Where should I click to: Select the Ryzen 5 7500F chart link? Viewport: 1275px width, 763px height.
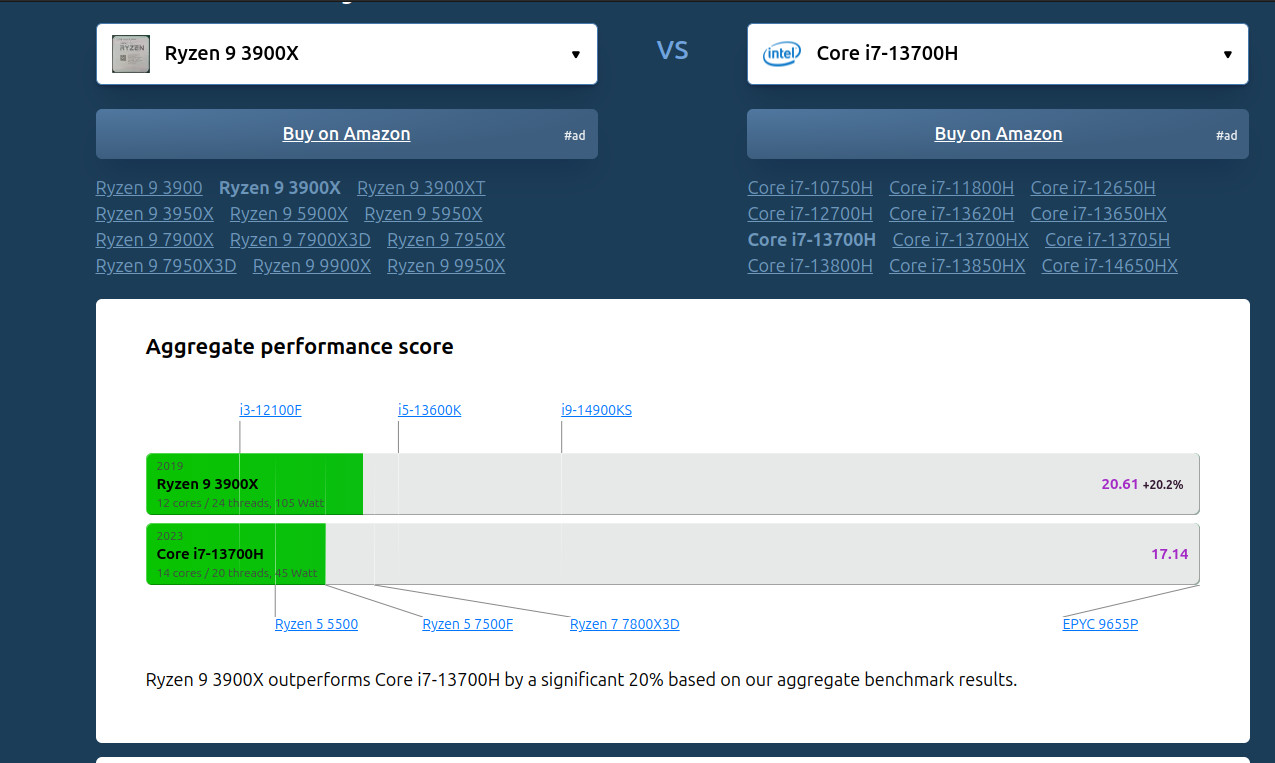click(468, 625)
